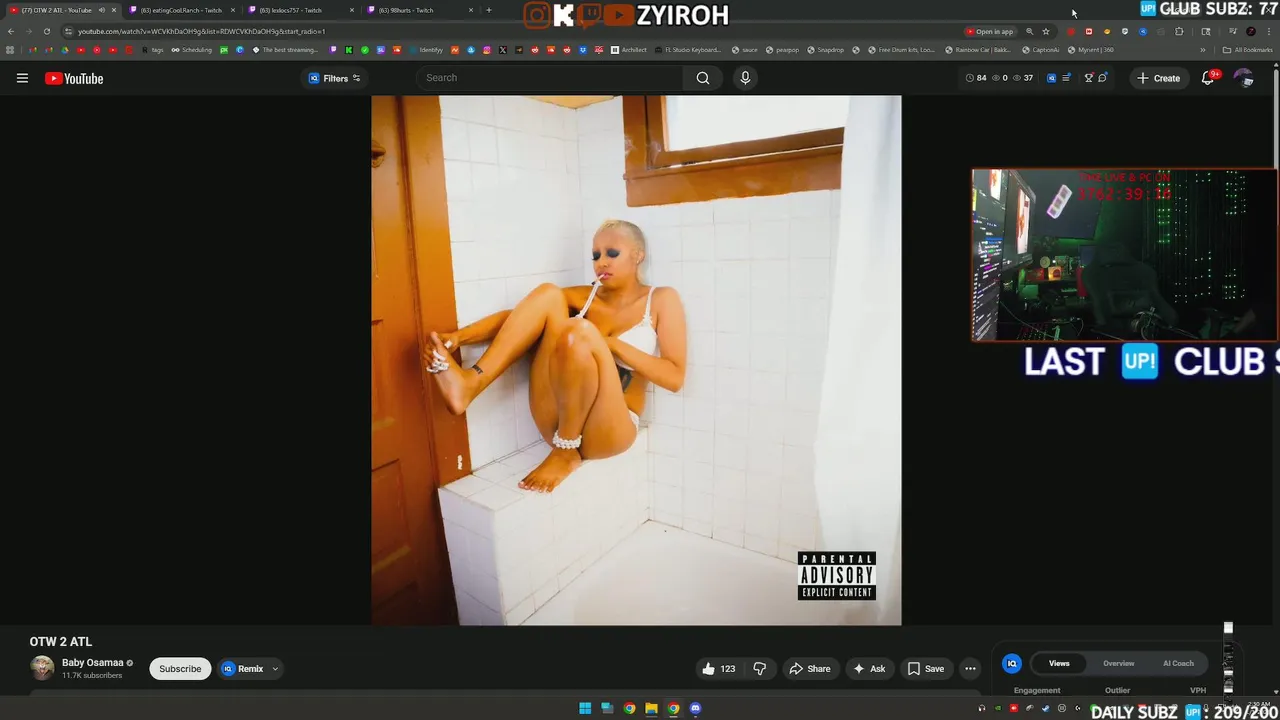
Task: Click the magnifier search button
Action: tap(703, 78)
